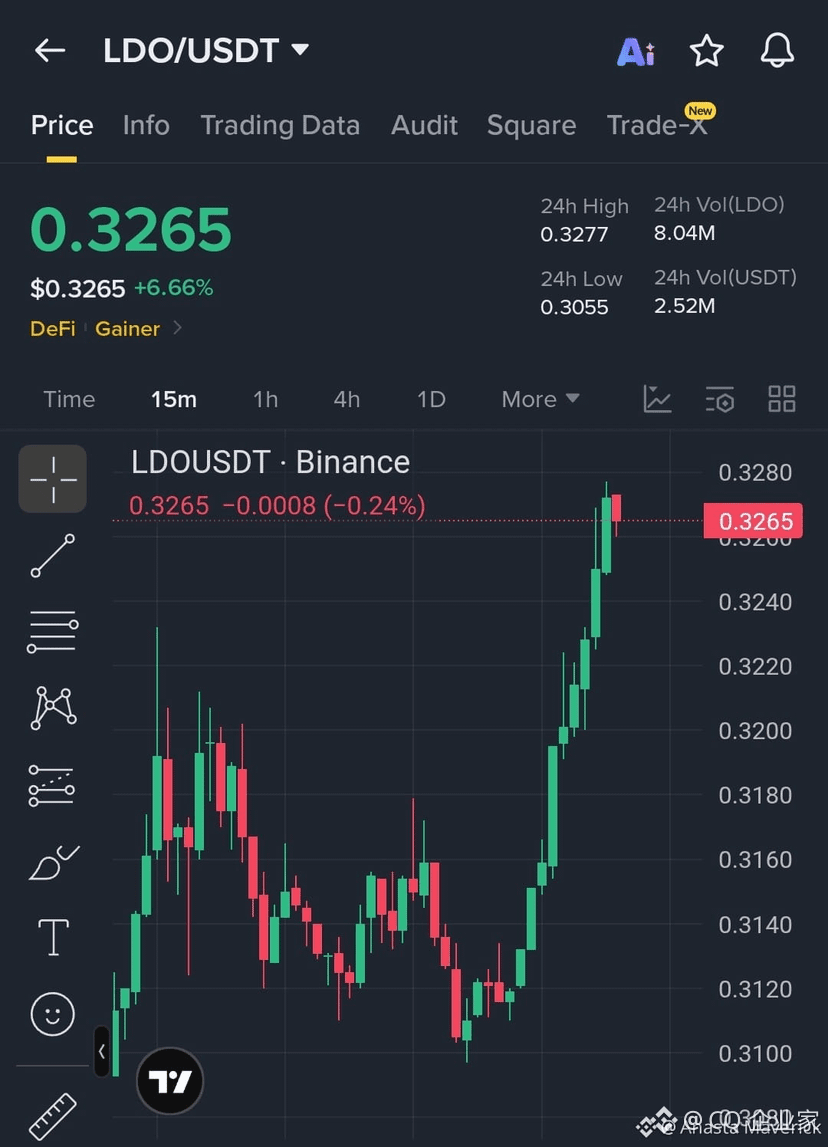Tap the red 0.3265 price label
The image size is (828, 1147).
point(753,521)
